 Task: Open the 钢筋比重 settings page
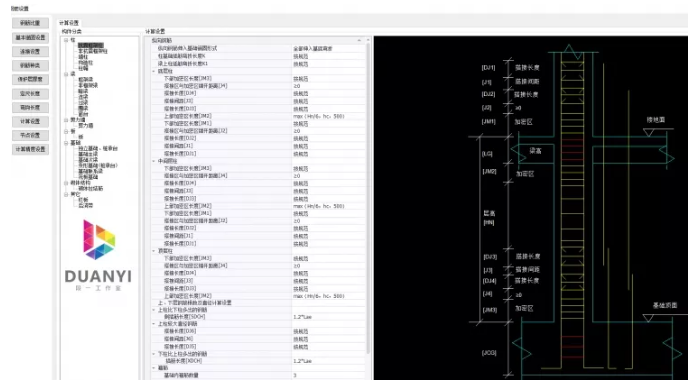[x=30, y=23]
